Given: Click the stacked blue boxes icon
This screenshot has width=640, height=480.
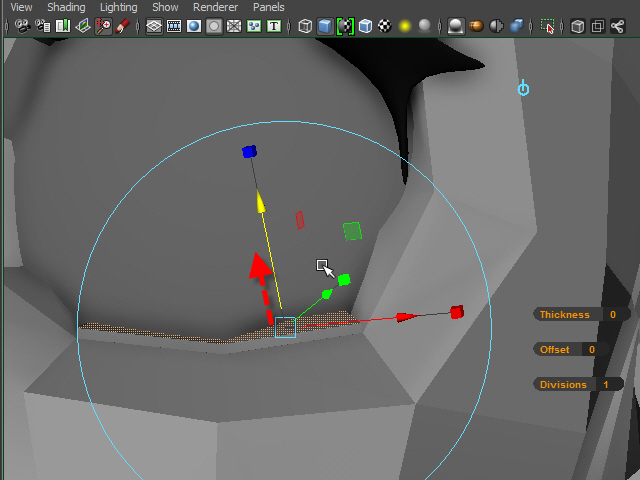Looking at the screenshot, I should 516,27.
